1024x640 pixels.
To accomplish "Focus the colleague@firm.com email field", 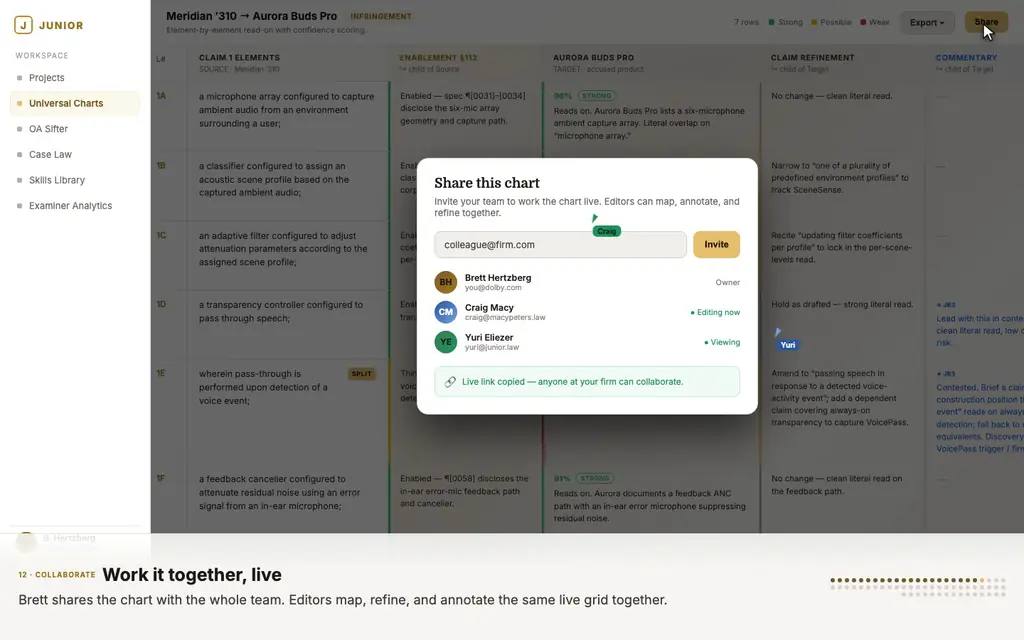I will coord(560,244).
